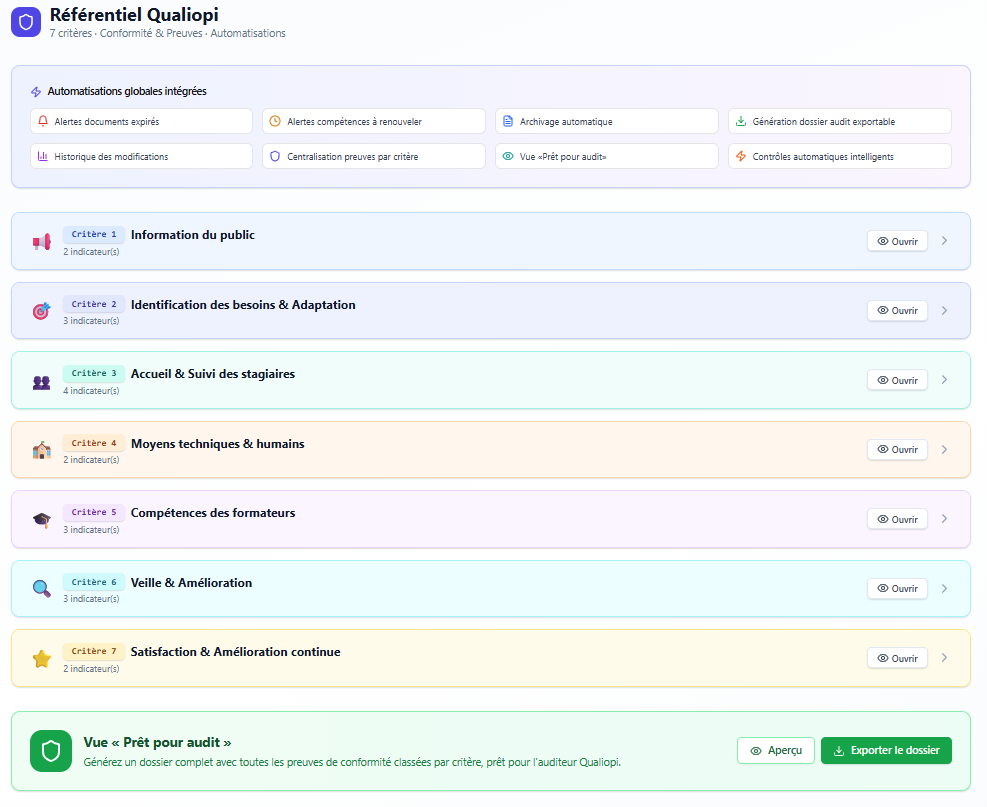Click the Critère 1 badge
987x807 pixels.
coord(94,234)
